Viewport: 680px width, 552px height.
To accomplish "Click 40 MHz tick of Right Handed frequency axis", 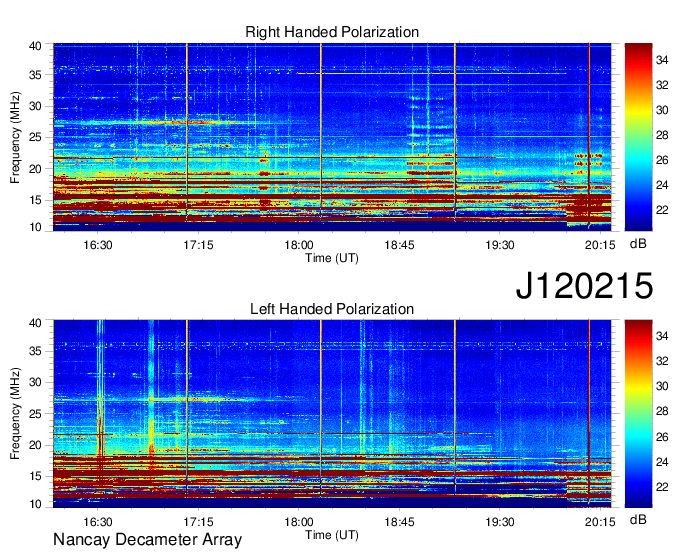I will point(36,46).
